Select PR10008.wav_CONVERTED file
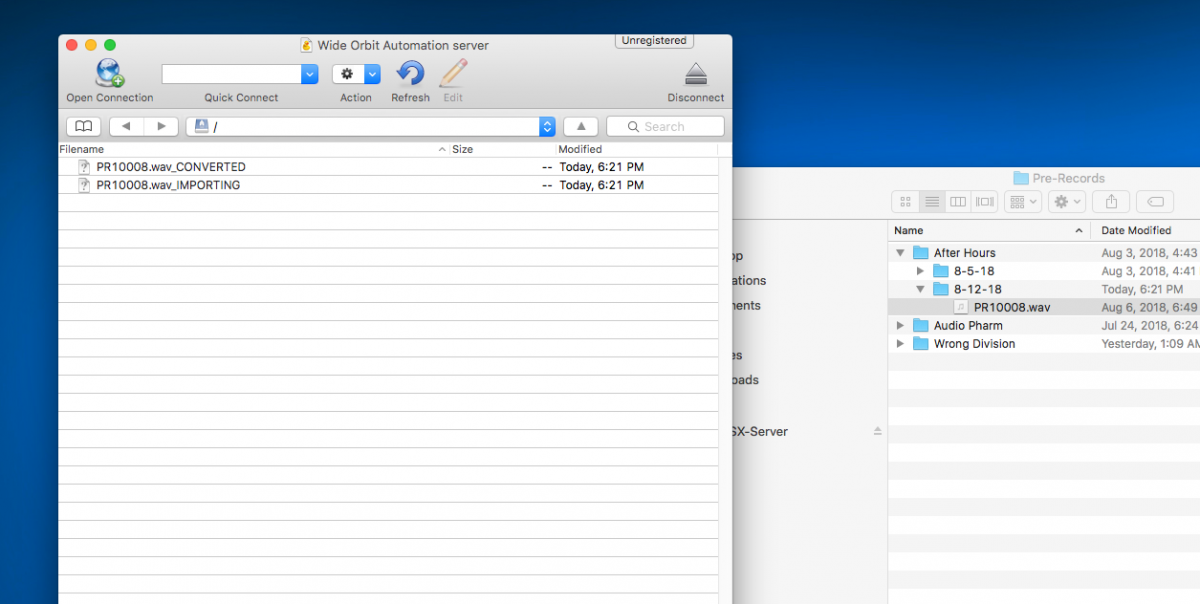Image resolution: width=1200 pixels, height=604 pixels. pos(171,167)
